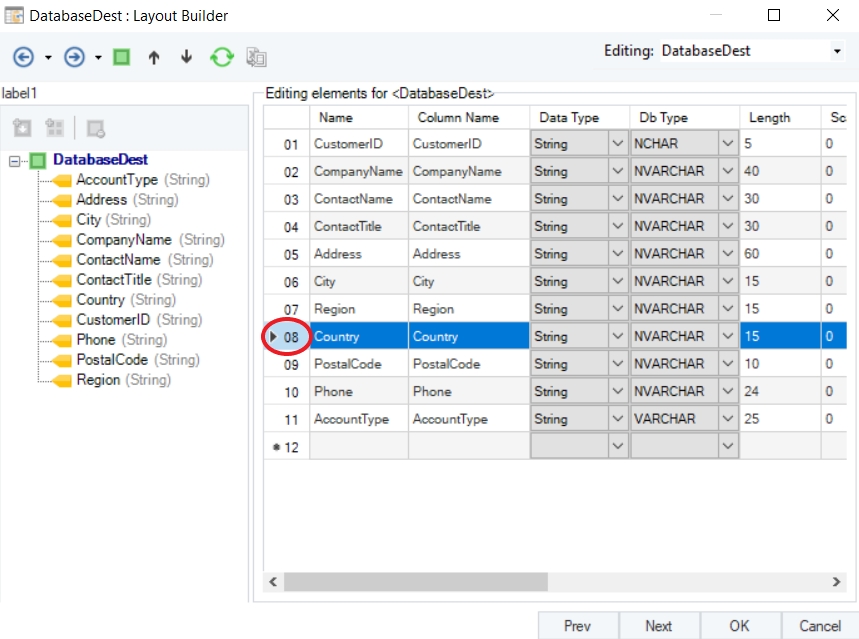
Task: Click the green refresh arrows icon
Action: click(x=221, y=57)
